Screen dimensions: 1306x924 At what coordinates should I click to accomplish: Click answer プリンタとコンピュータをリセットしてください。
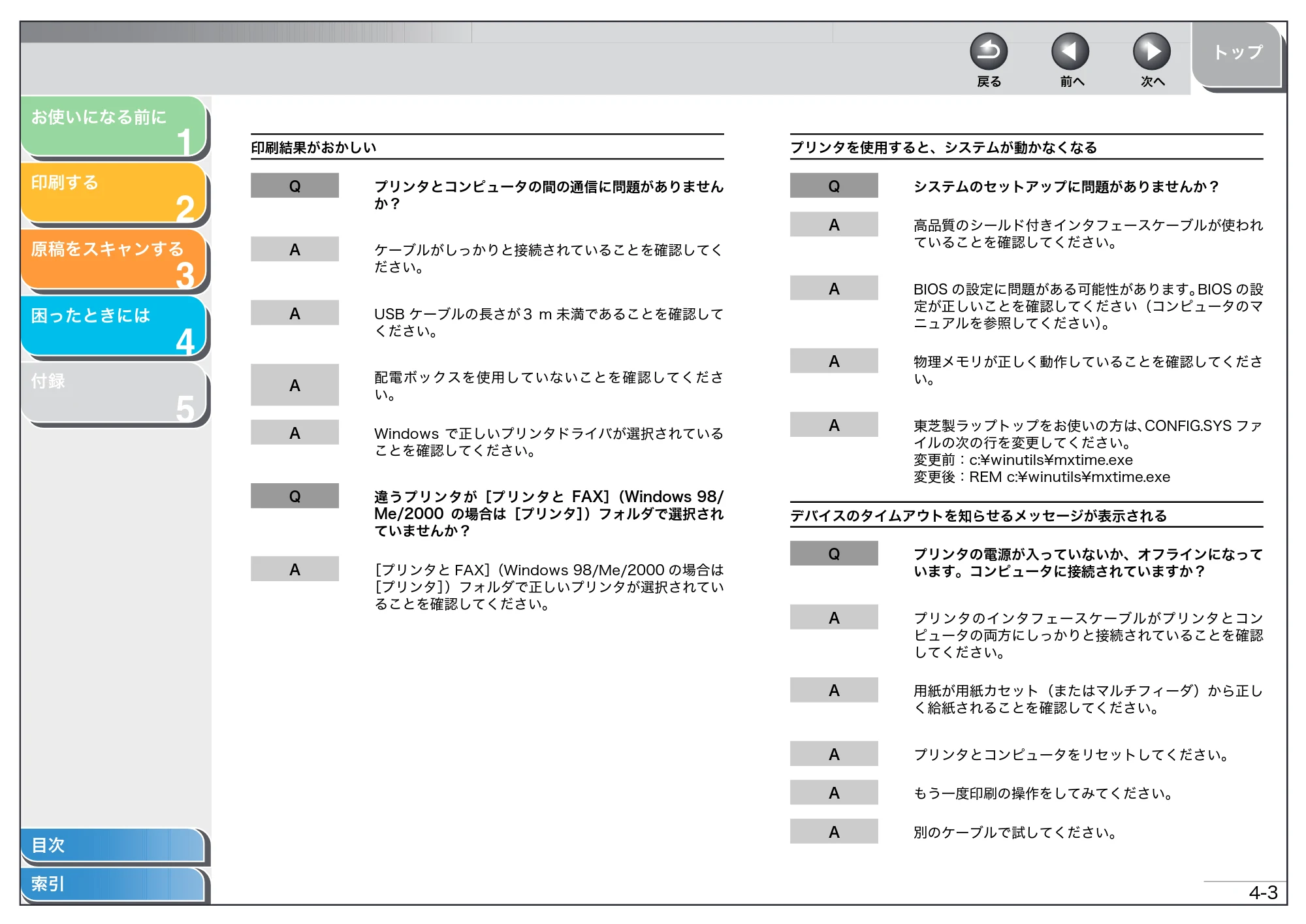(1071, 755)
